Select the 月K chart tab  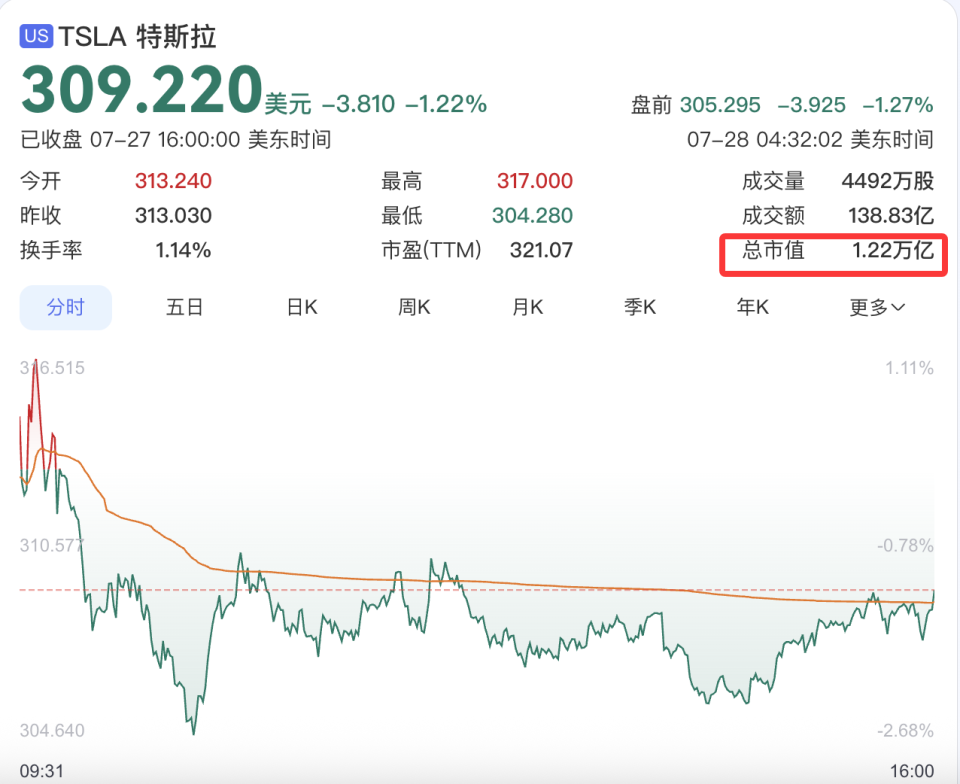528,307
